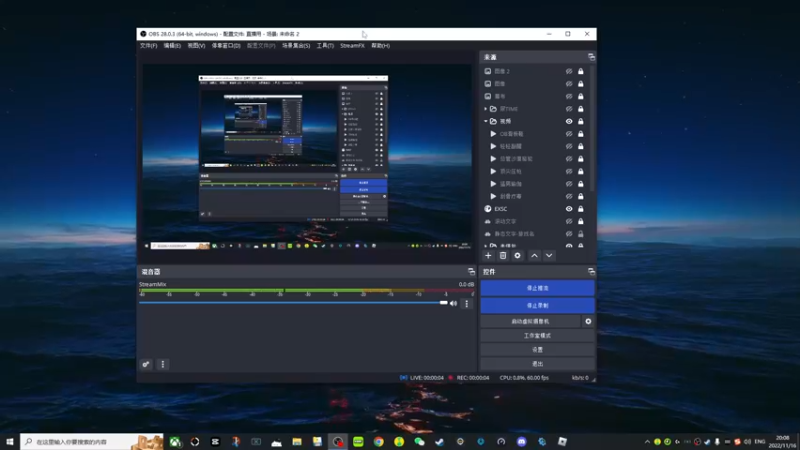This screenshot has width=800, height=450.
Task: Click "CPU: 0.8%, 60.00 fps" status text
Action: coord(524,378)
